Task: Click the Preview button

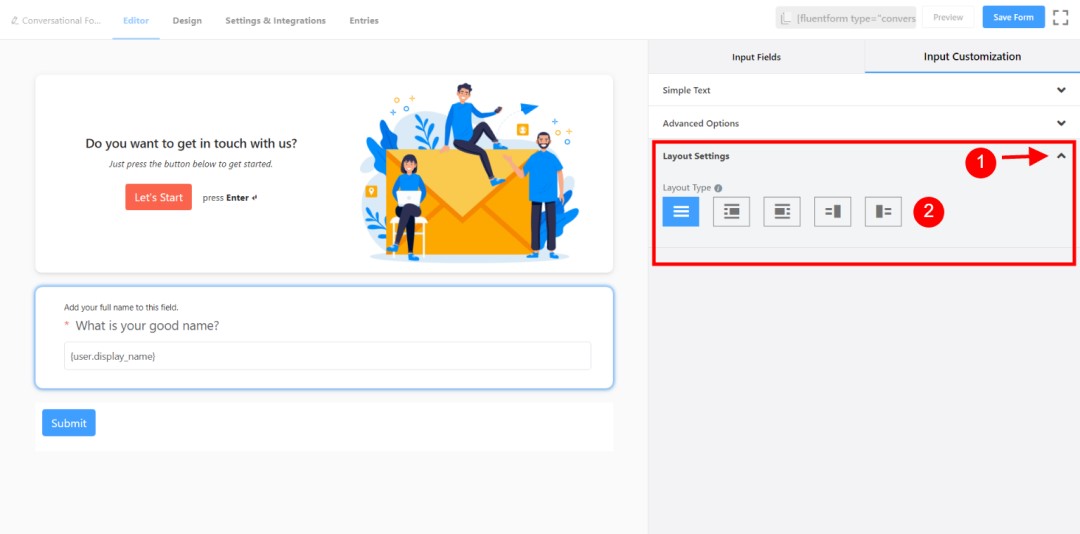Action: [948, 17]
